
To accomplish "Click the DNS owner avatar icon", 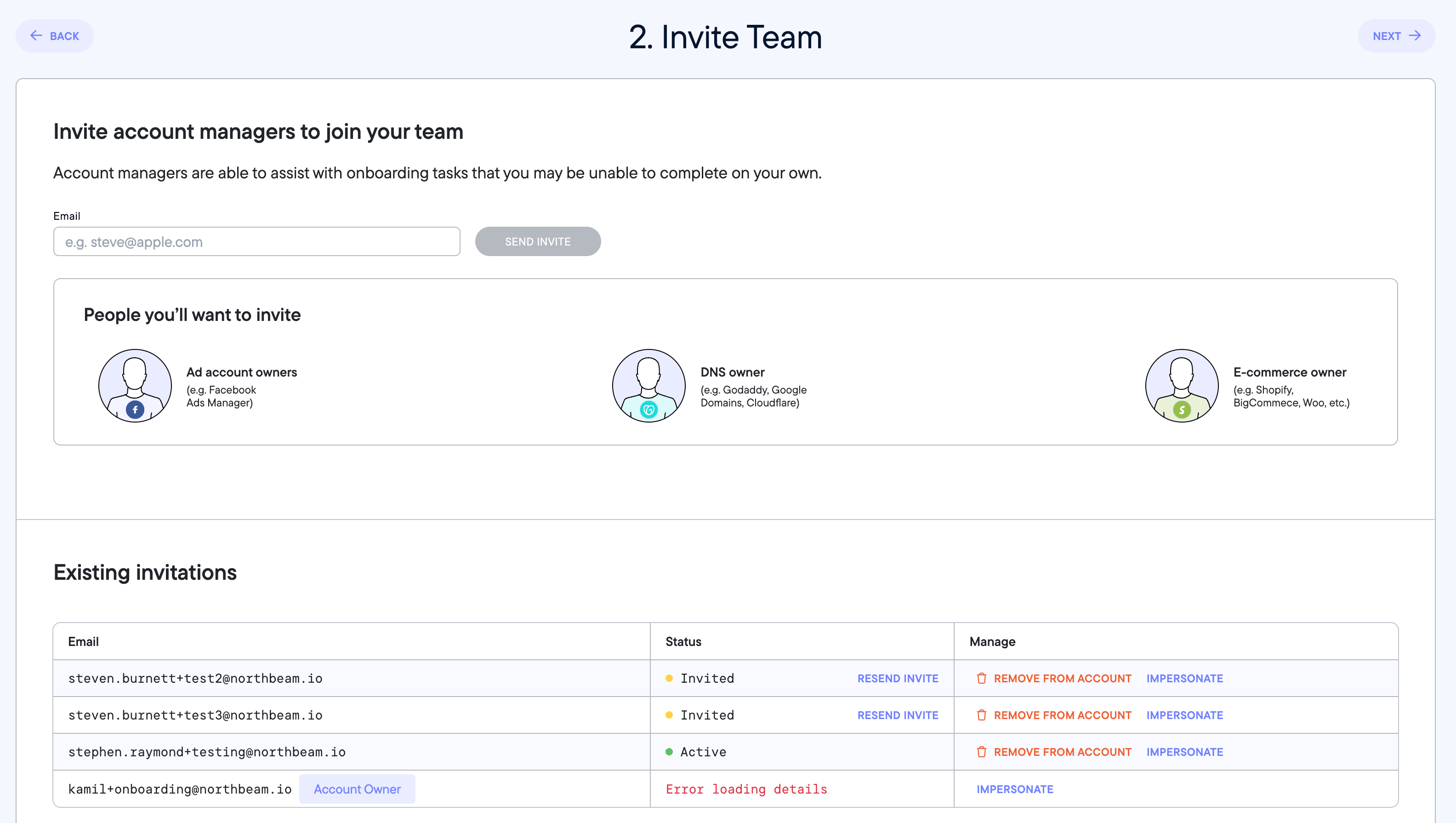I will coord(649,385).
